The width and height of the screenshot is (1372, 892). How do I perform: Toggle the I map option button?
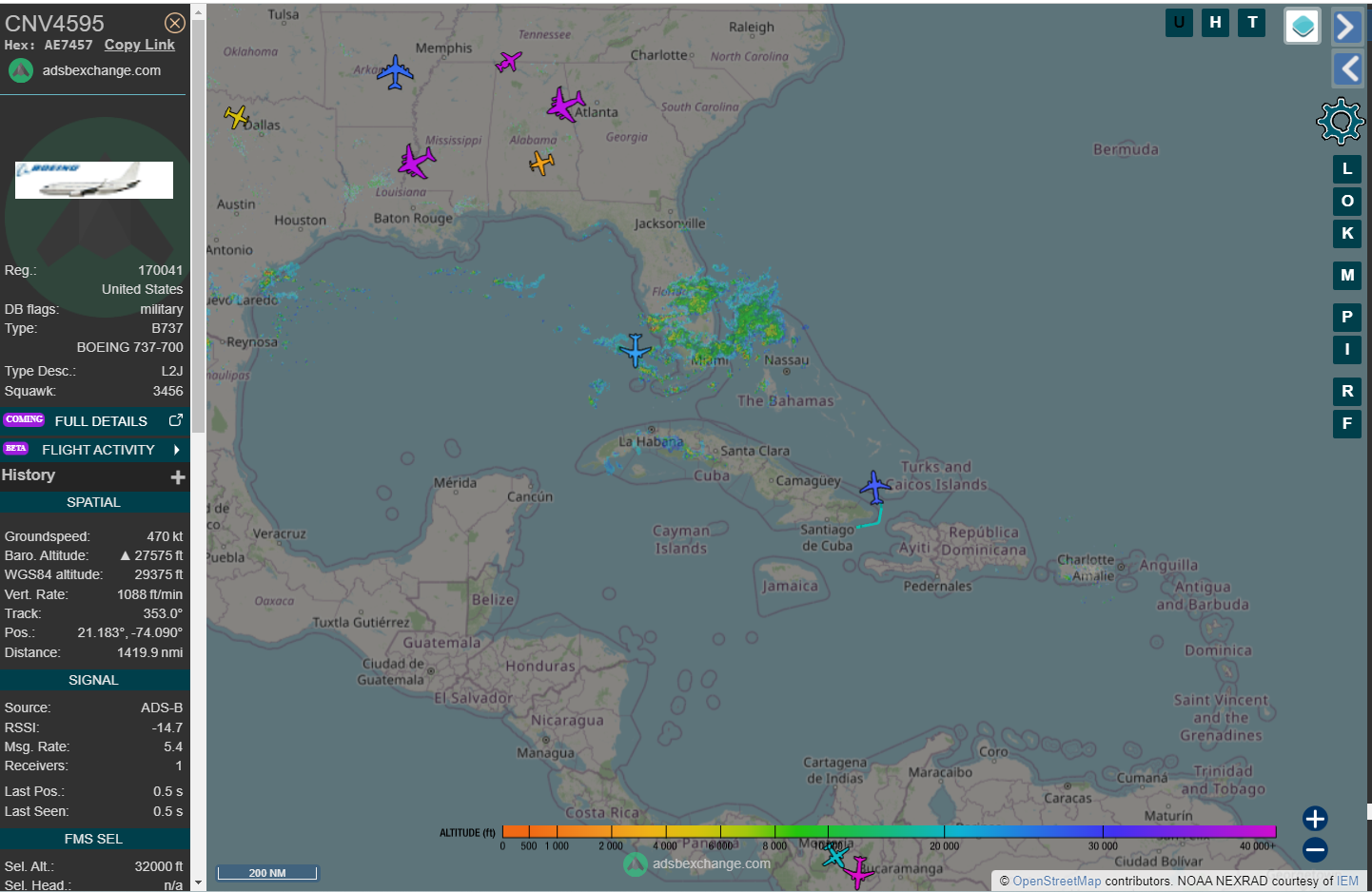pos(1347,350)
